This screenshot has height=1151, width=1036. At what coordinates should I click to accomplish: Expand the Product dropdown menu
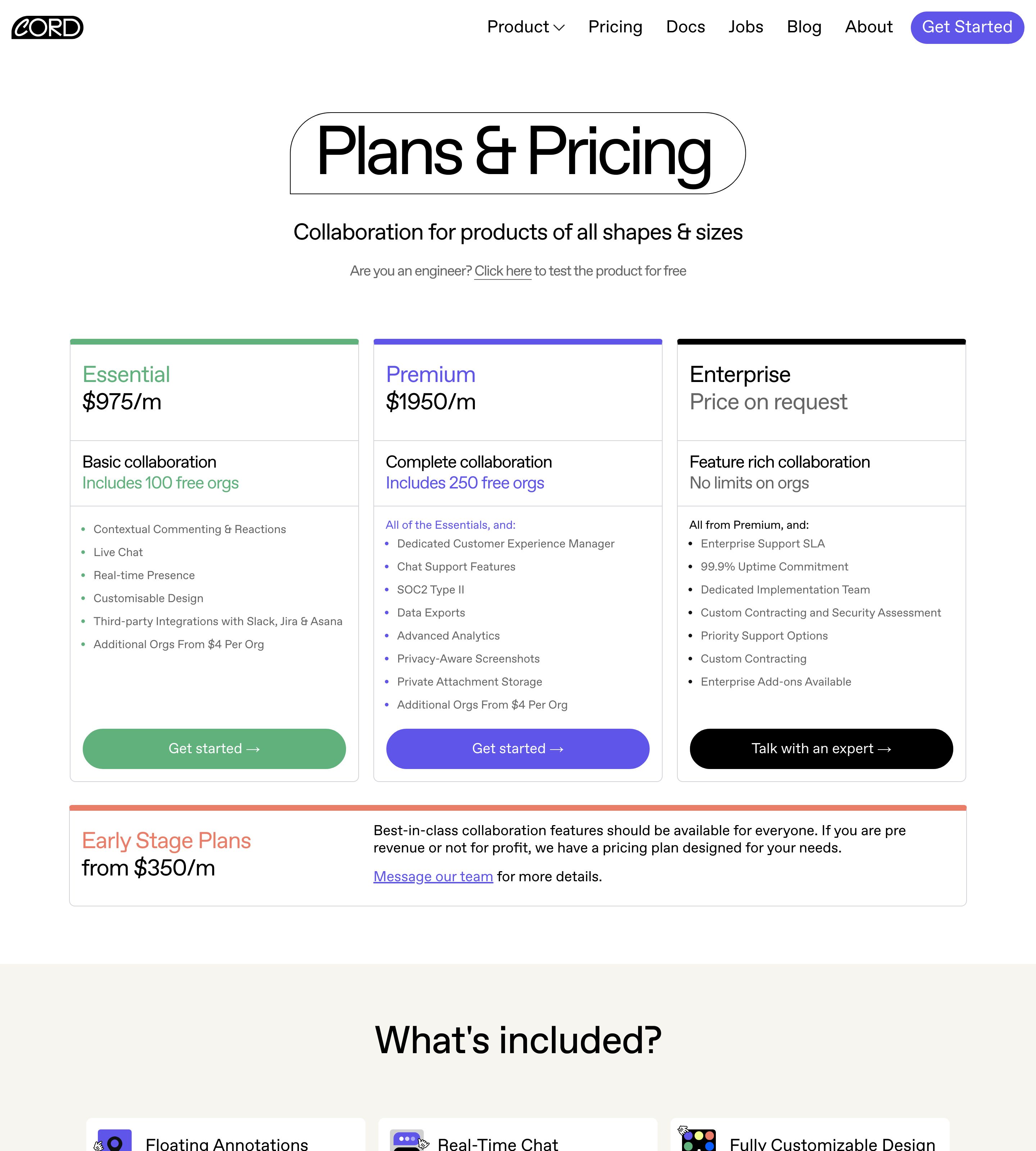[x=526, y=27]
